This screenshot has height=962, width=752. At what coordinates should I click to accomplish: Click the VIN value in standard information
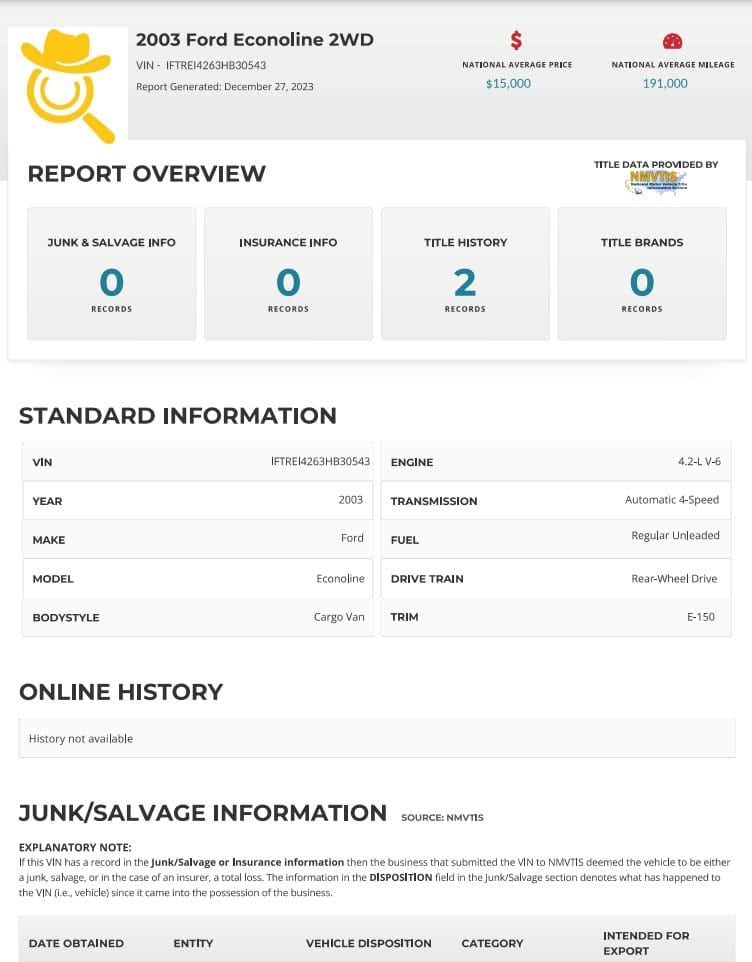coord(320,461)
